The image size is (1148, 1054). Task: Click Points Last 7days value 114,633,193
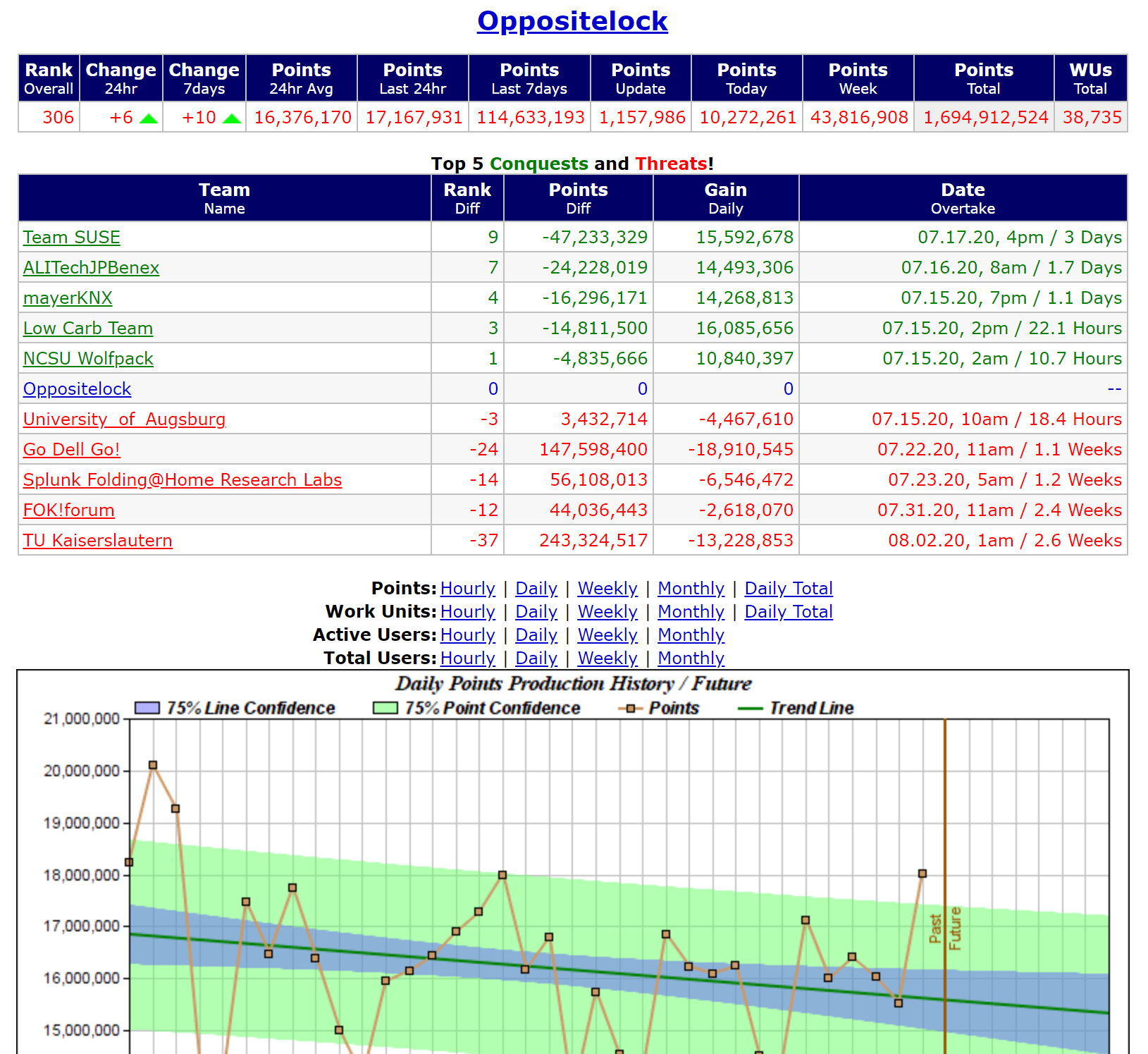[531, 118]
